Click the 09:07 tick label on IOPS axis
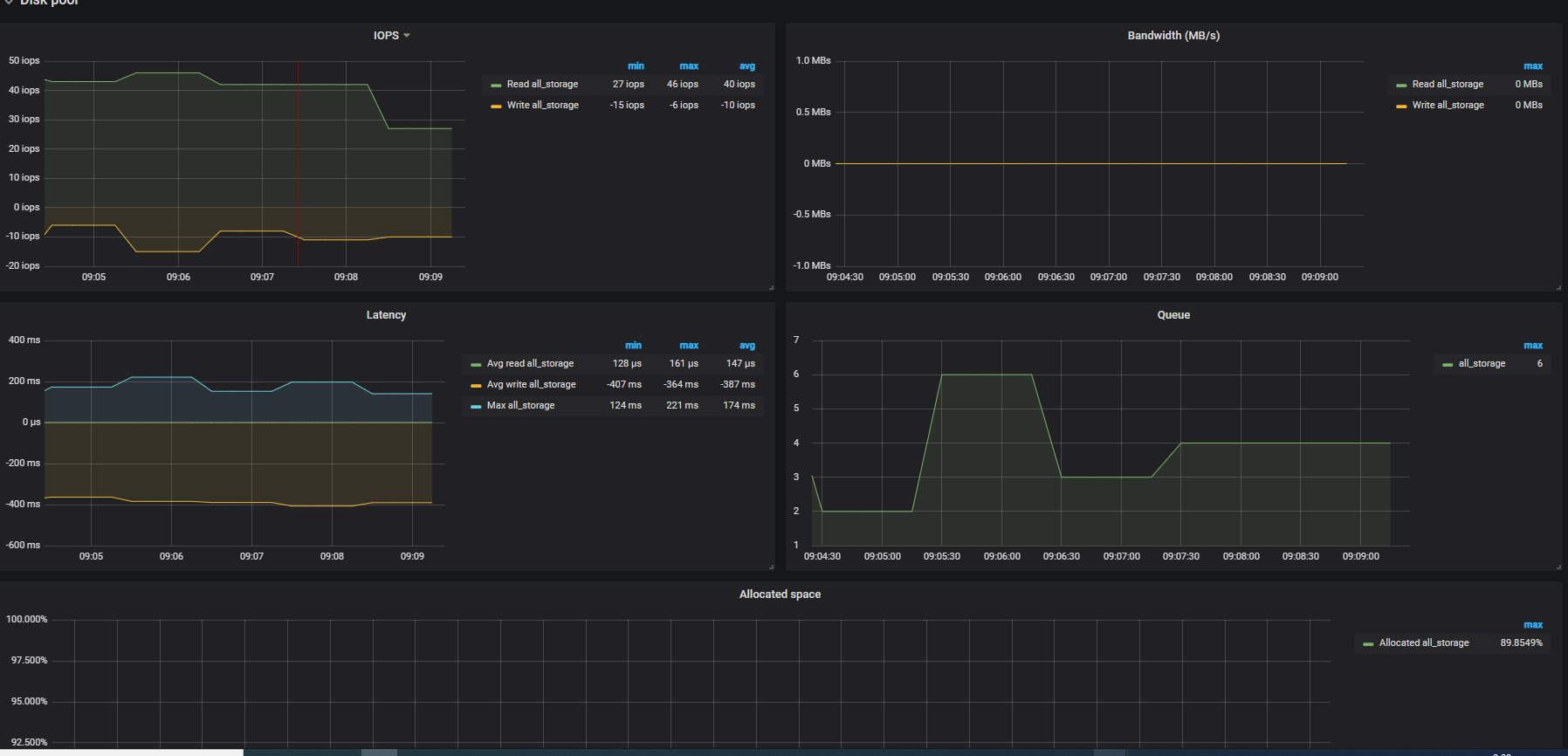 click(262, 278)
